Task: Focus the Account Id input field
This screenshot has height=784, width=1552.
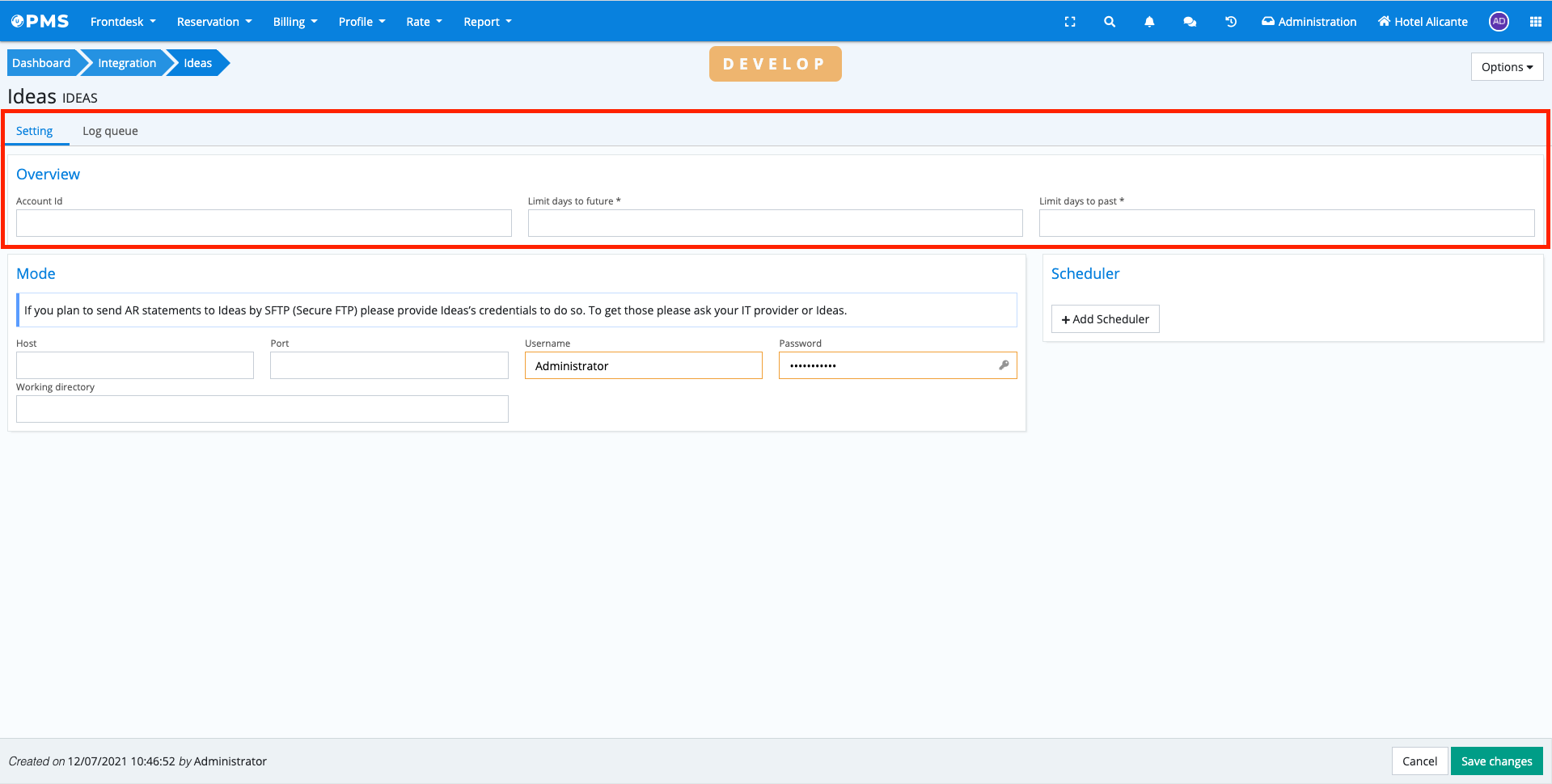Action: point(264,223)
